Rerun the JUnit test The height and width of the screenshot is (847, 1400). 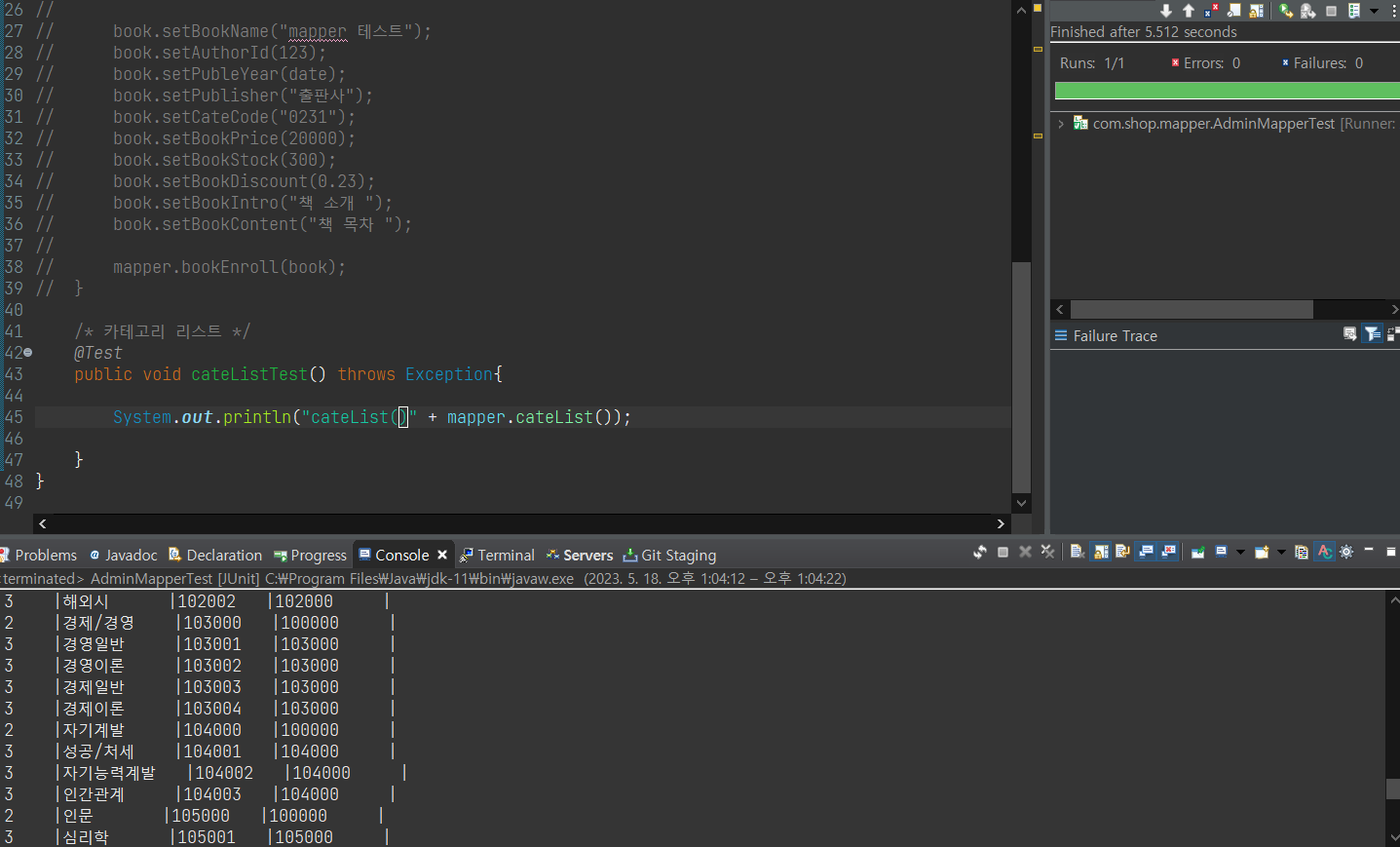[x=1286, y=11]
